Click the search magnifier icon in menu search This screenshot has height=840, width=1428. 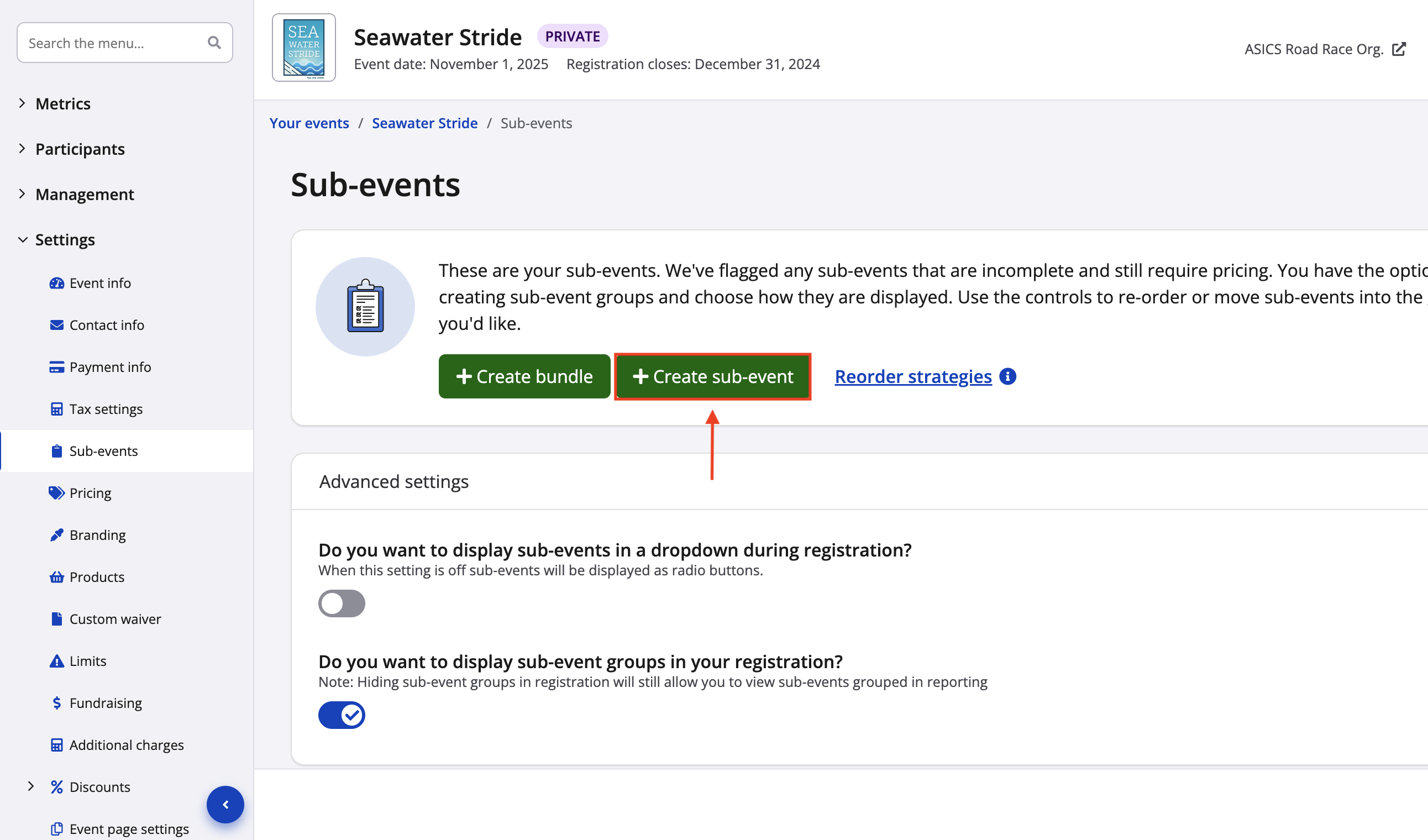(x=214, y=43)
